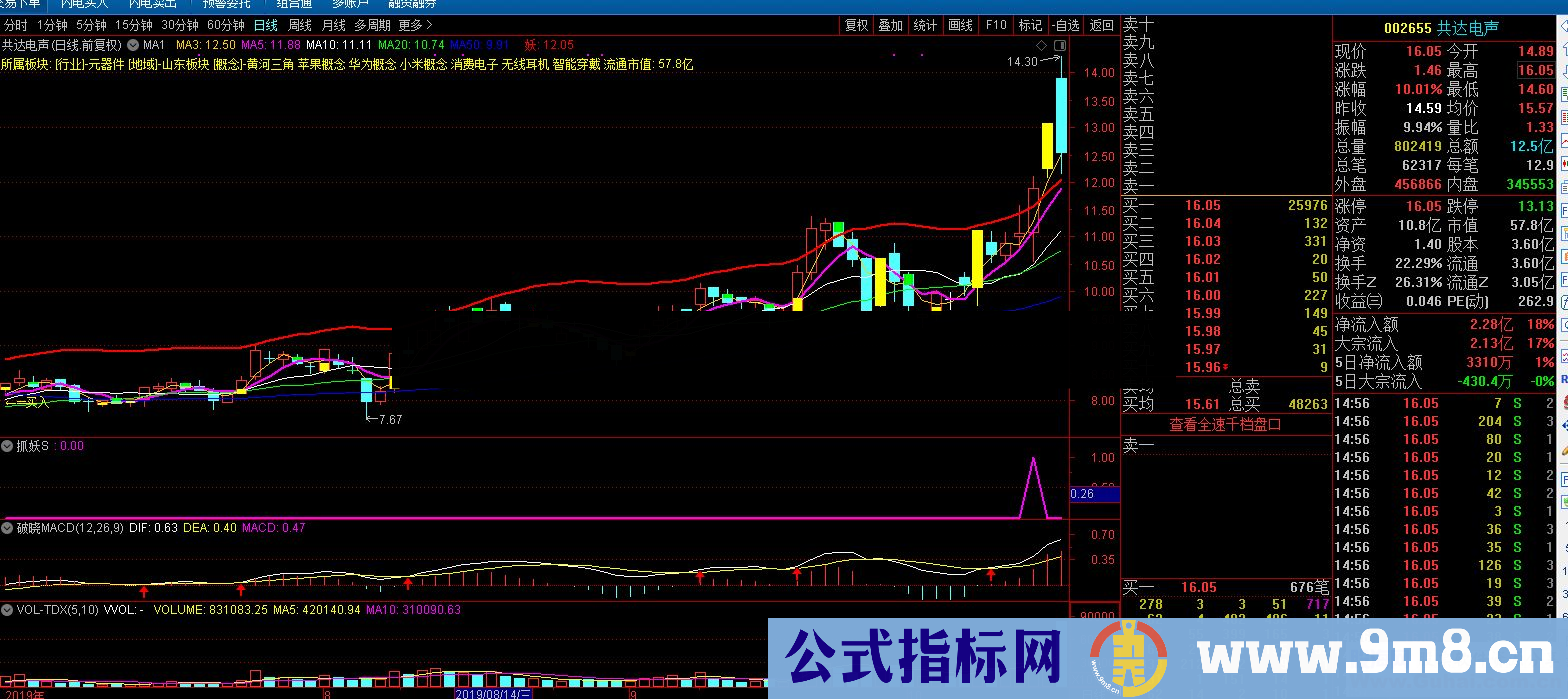Image resolution: width=1568 pixels, height=699 pixels.
Task: Click 闪电买入 in top bar
Action: pyautogui.click(x=84, y=4)
